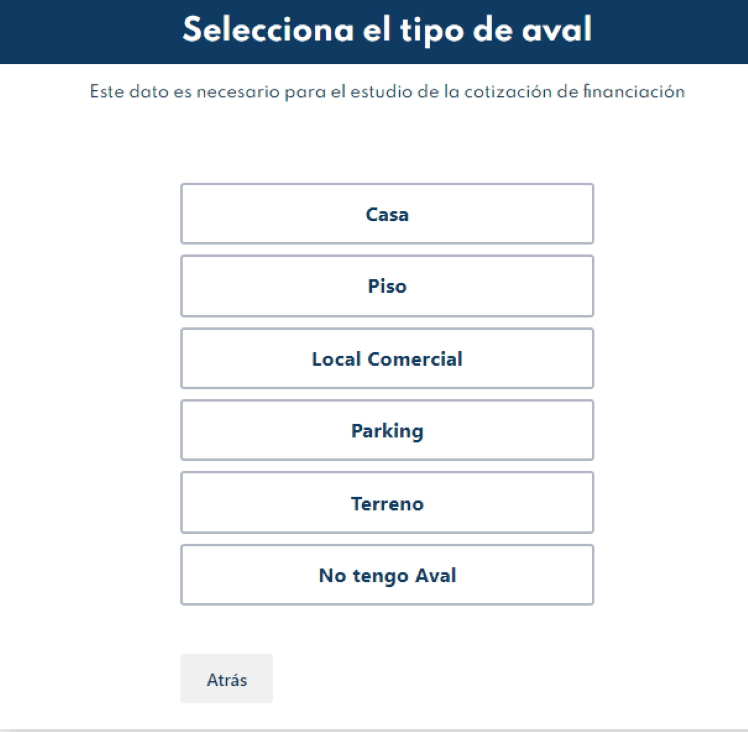Select Parking as the aval type
The image size is (748, 732).
point(387,431)
